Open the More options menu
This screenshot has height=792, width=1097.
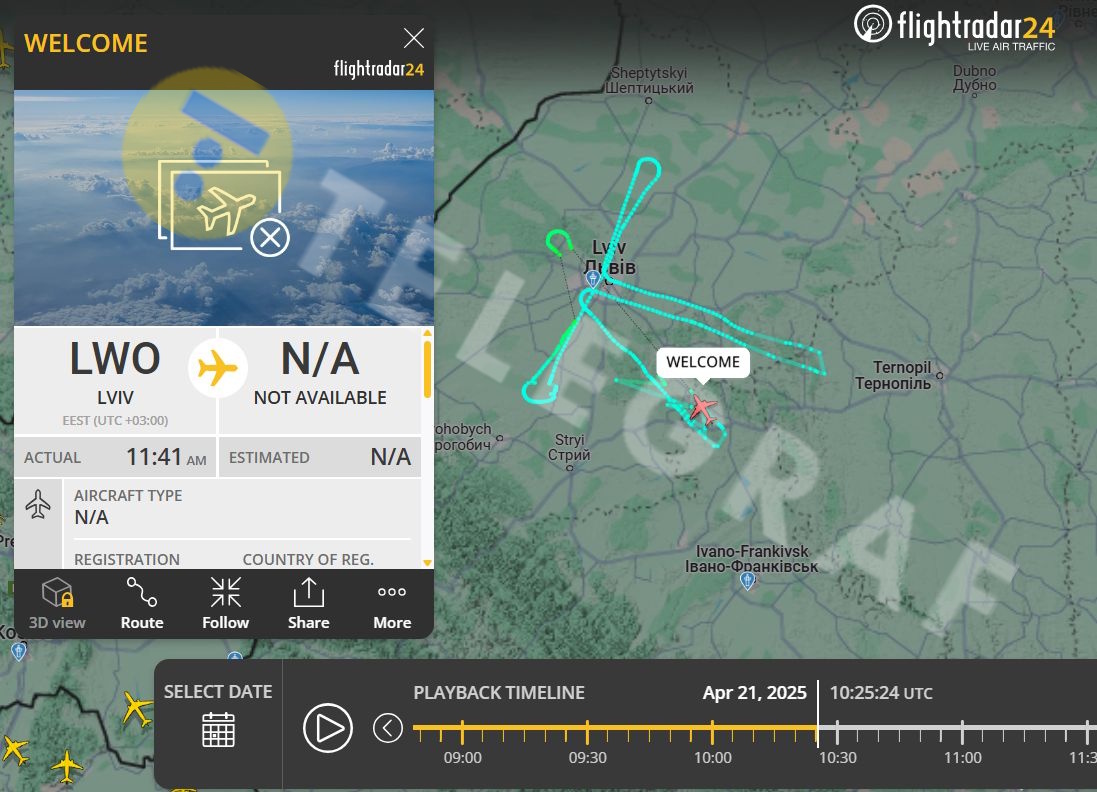[x=392, y=603]
